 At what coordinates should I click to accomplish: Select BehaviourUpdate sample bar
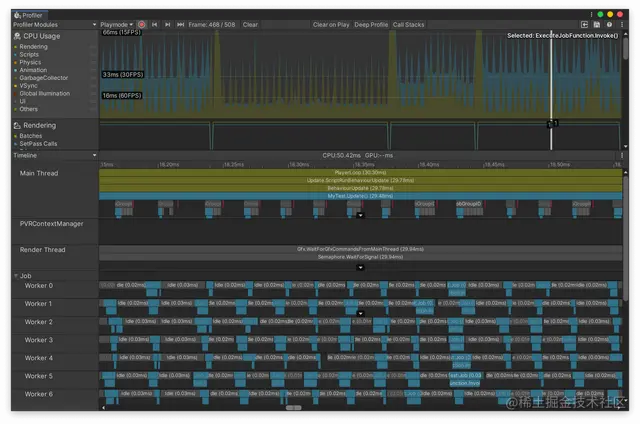click(360, 188)
